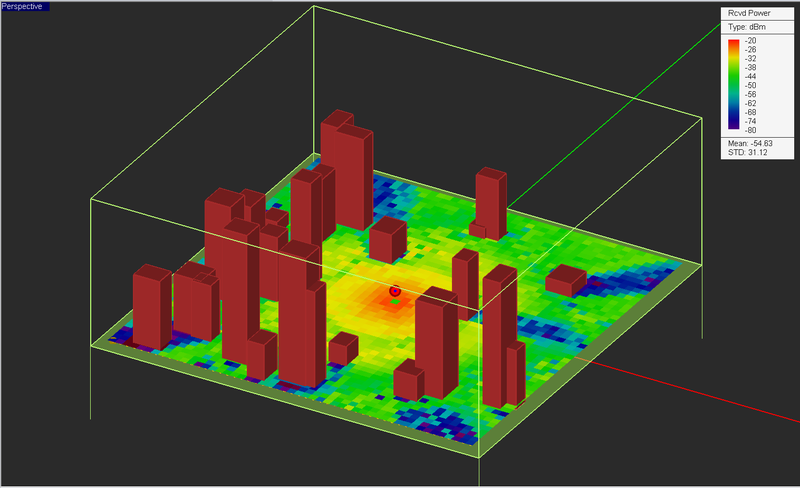Click the -80 legend scale value
Screen dimensions: 800x488
point(750,130)
